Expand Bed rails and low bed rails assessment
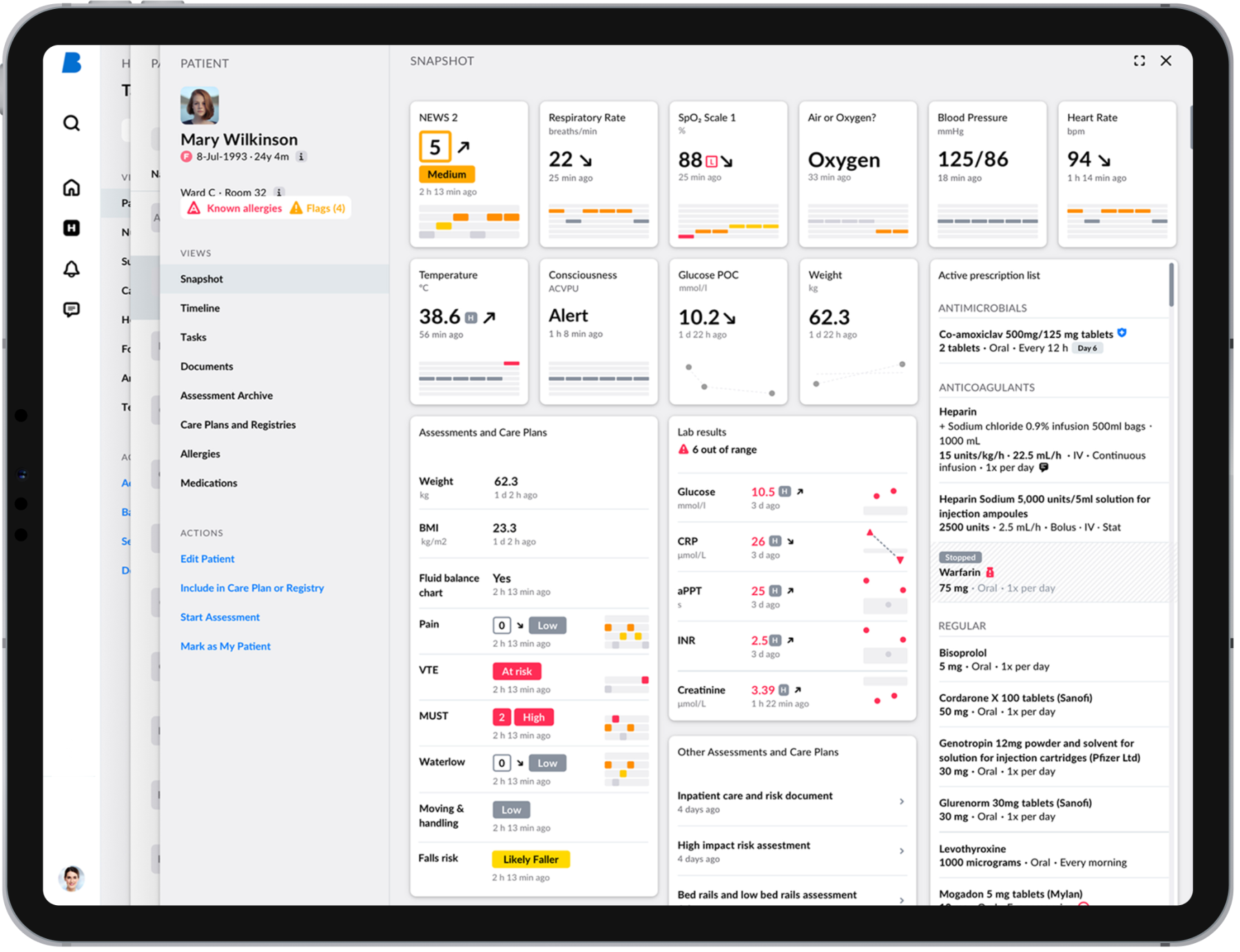Viewport: 1240px width, 952px height. click(x=901, y=899)
